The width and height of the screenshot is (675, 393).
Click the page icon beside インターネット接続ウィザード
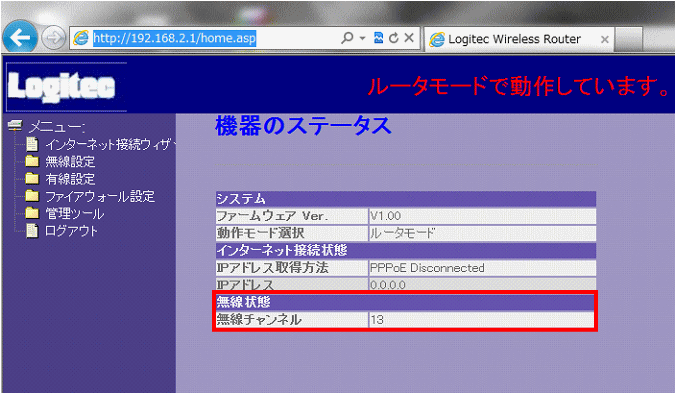tap(32, 144)
